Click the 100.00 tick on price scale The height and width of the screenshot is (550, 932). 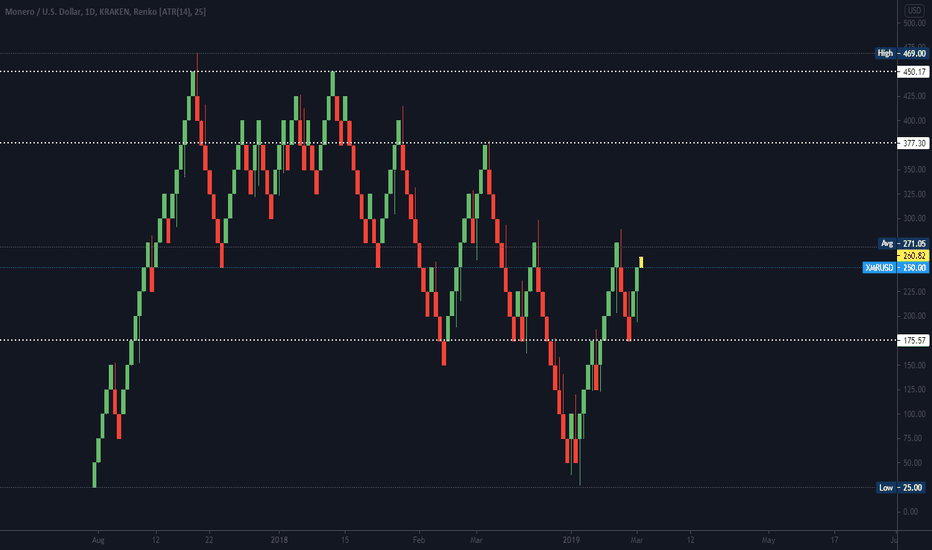(x=914, y=414)
